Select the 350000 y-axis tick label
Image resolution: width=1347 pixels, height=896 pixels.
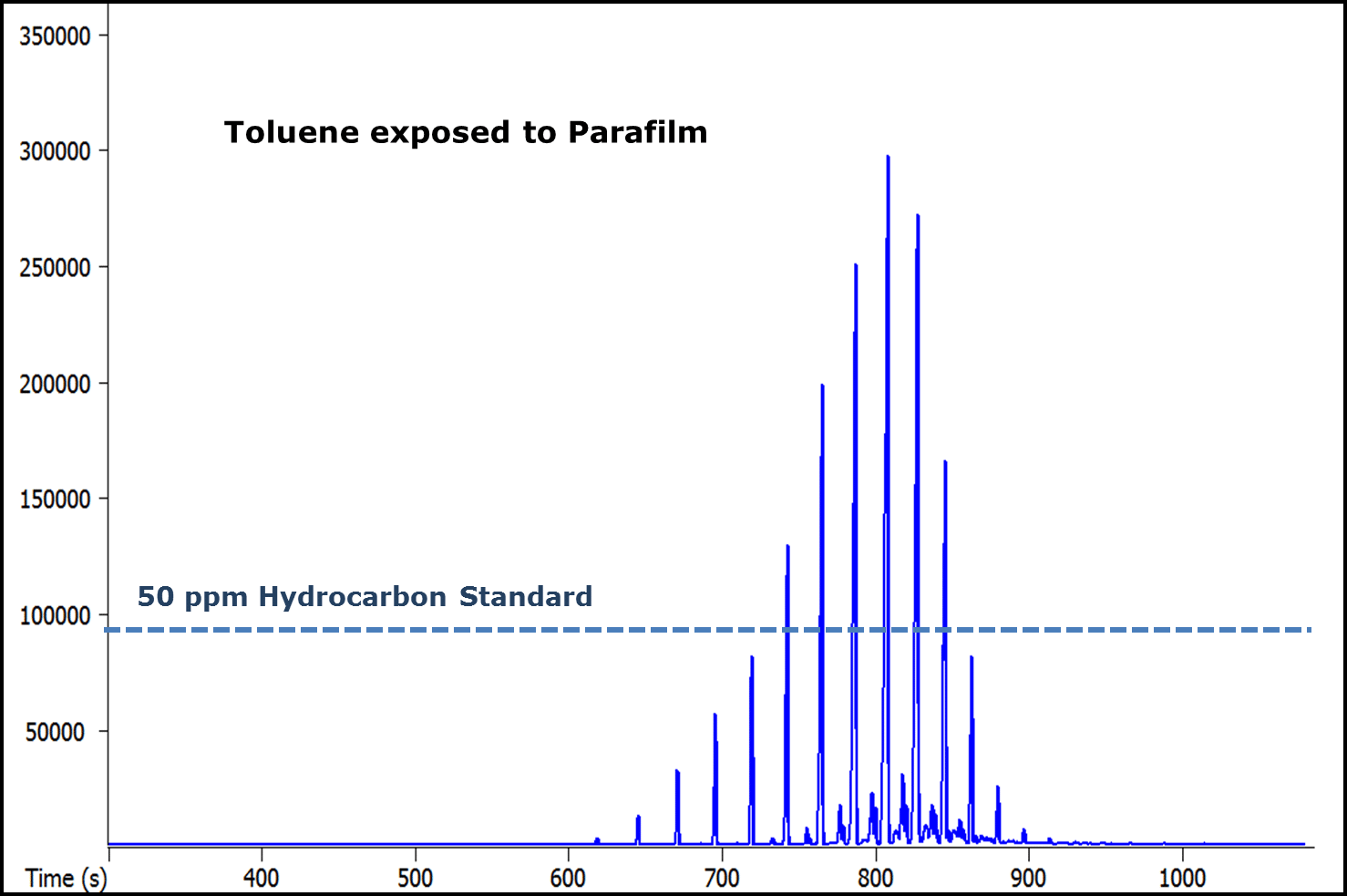click(x=55, y=36)
